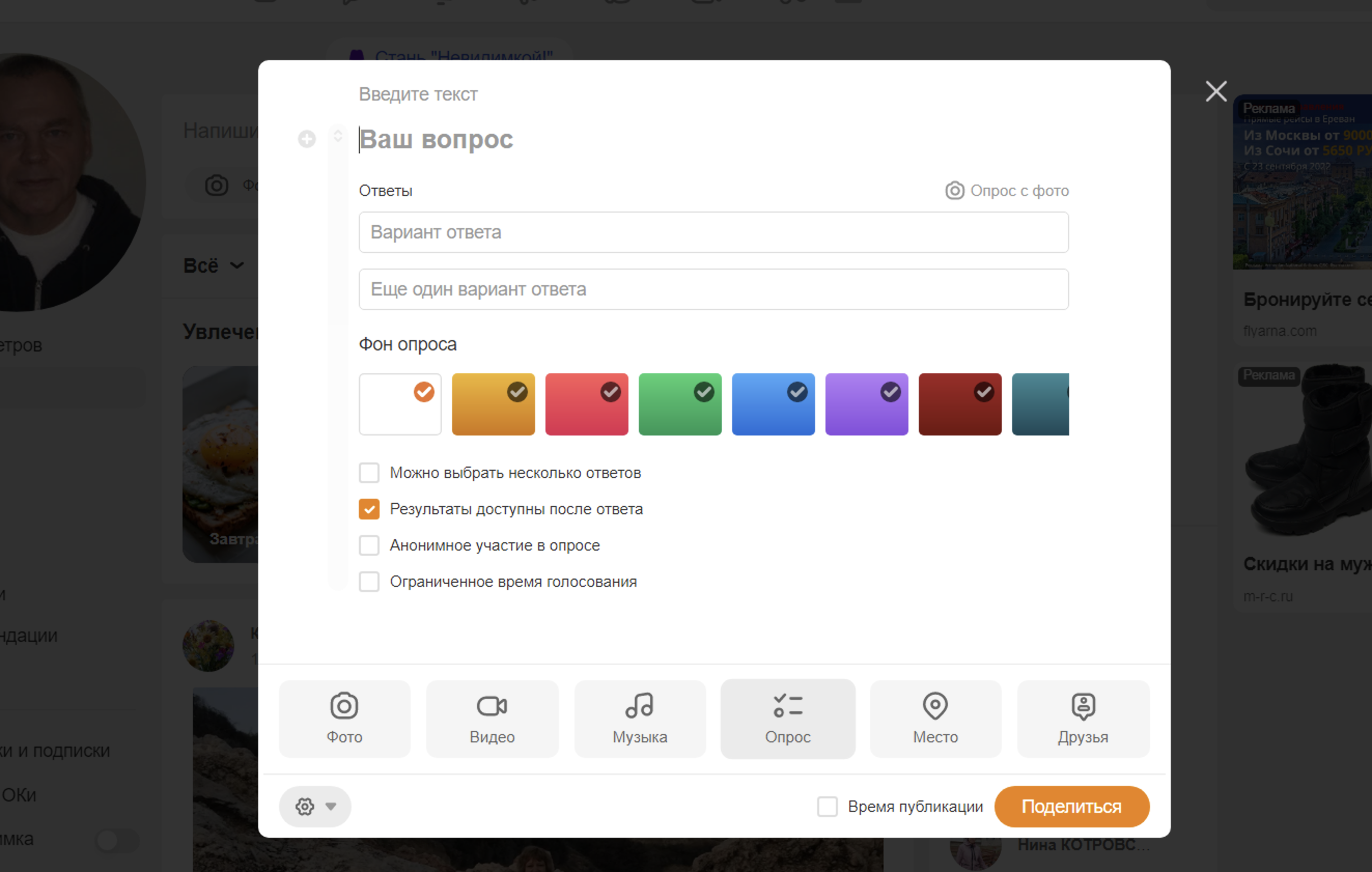This screenshot has width=1372, height=872.
Task: Enable Можно выбрать несколько ответов checkbox
Action: 369,472
